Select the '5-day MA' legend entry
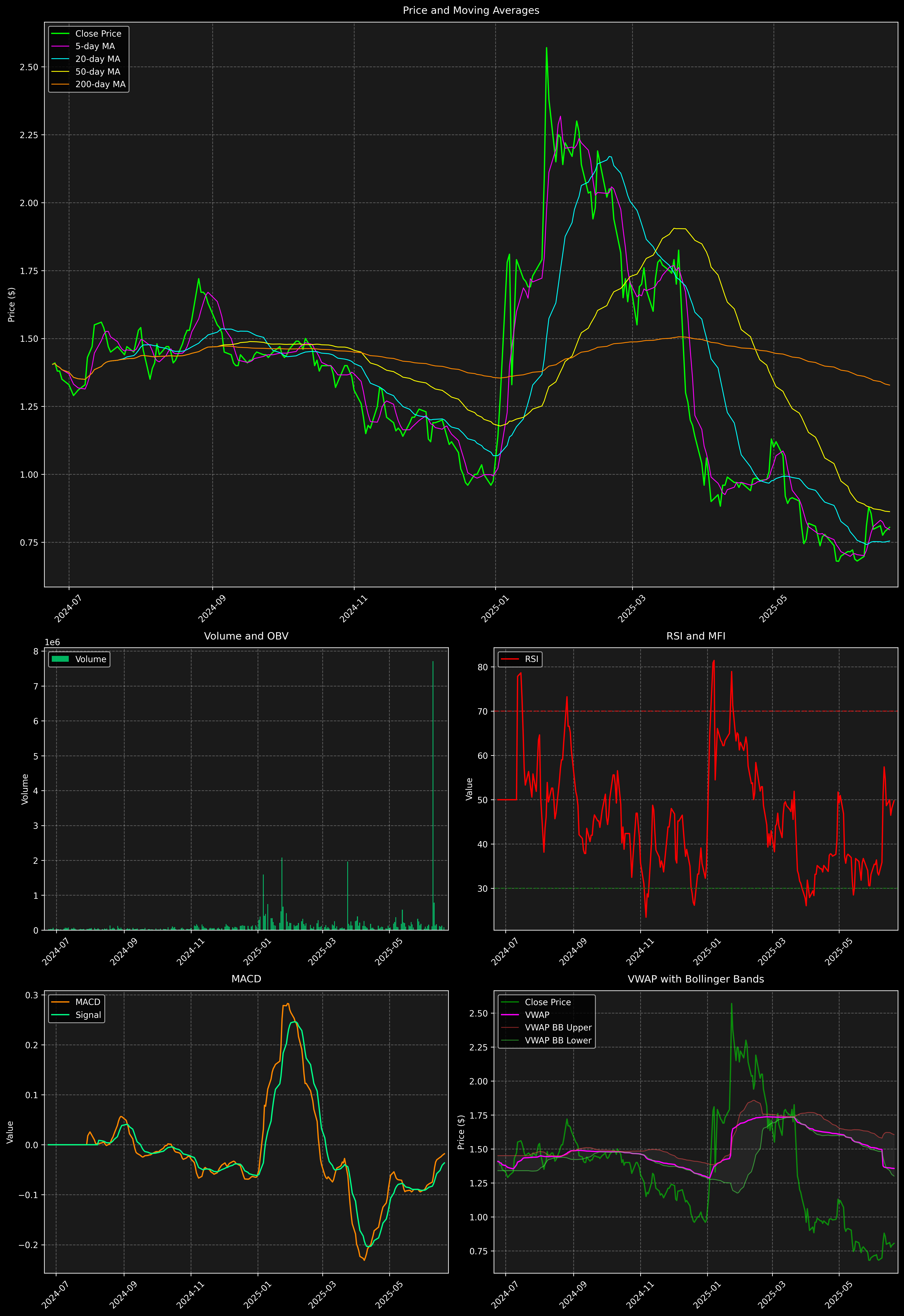Image resolution: width=904 pixels, height=1316 pixels. click(95, 47)
